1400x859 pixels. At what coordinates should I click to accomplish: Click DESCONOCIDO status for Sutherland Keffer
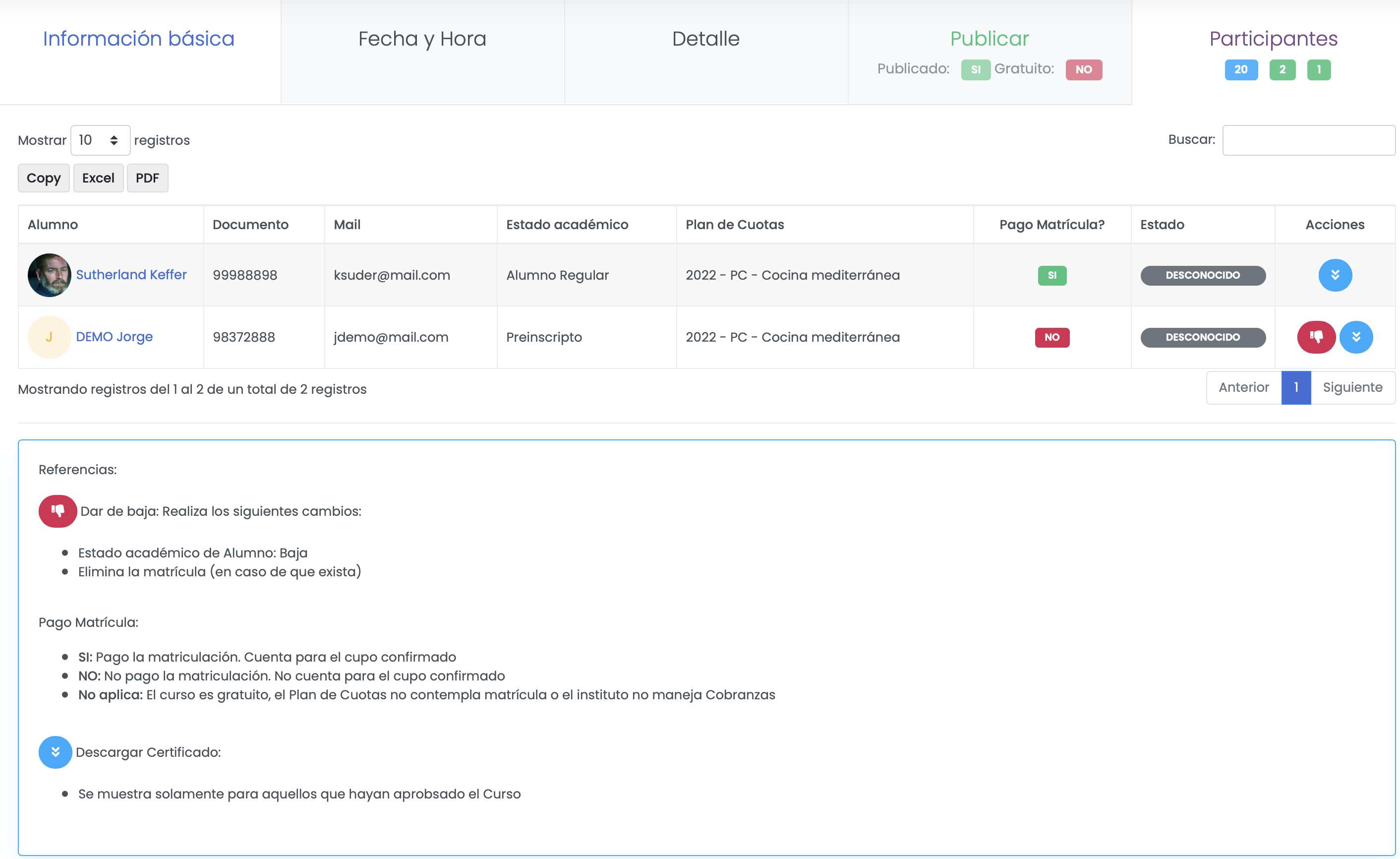point(1202,276)
